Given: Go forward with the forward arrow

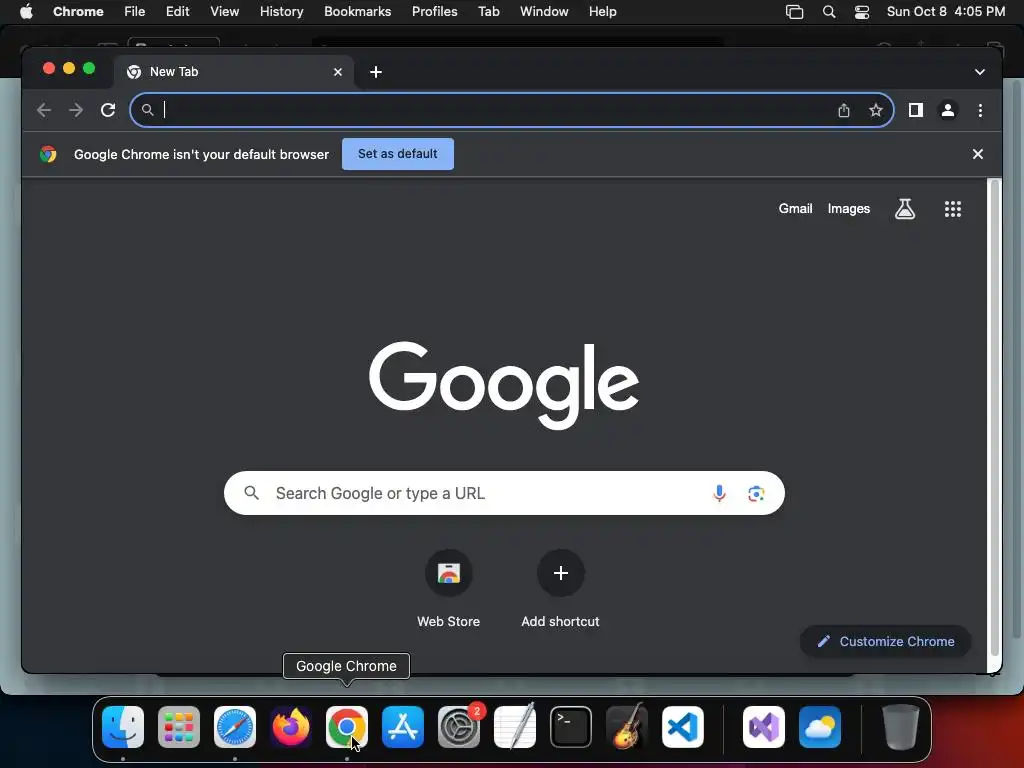Looking at the screenshot, I should (76, 110).
